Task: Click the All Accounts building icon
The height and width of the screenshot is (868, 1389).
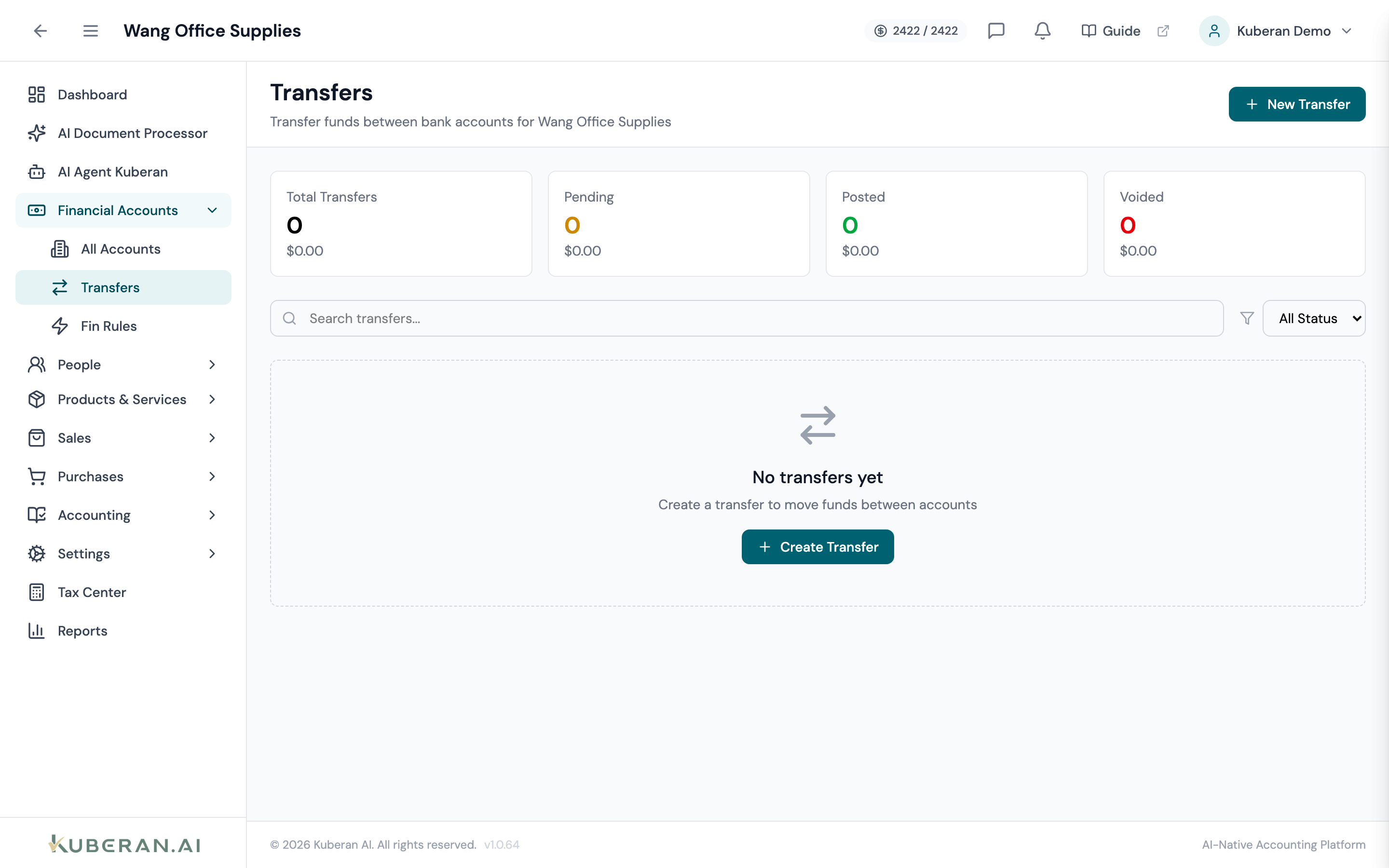Action: tap(60, 249)
